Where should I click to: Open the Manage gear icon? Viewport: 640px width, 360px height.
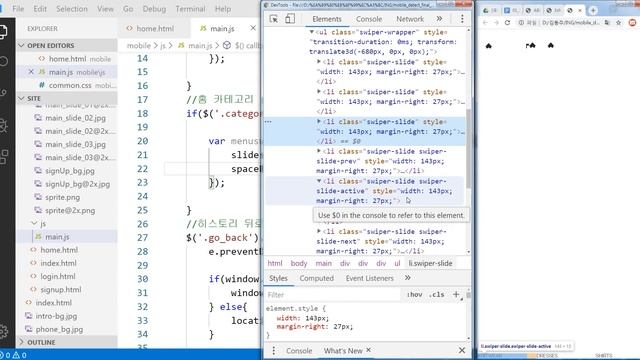4,331
